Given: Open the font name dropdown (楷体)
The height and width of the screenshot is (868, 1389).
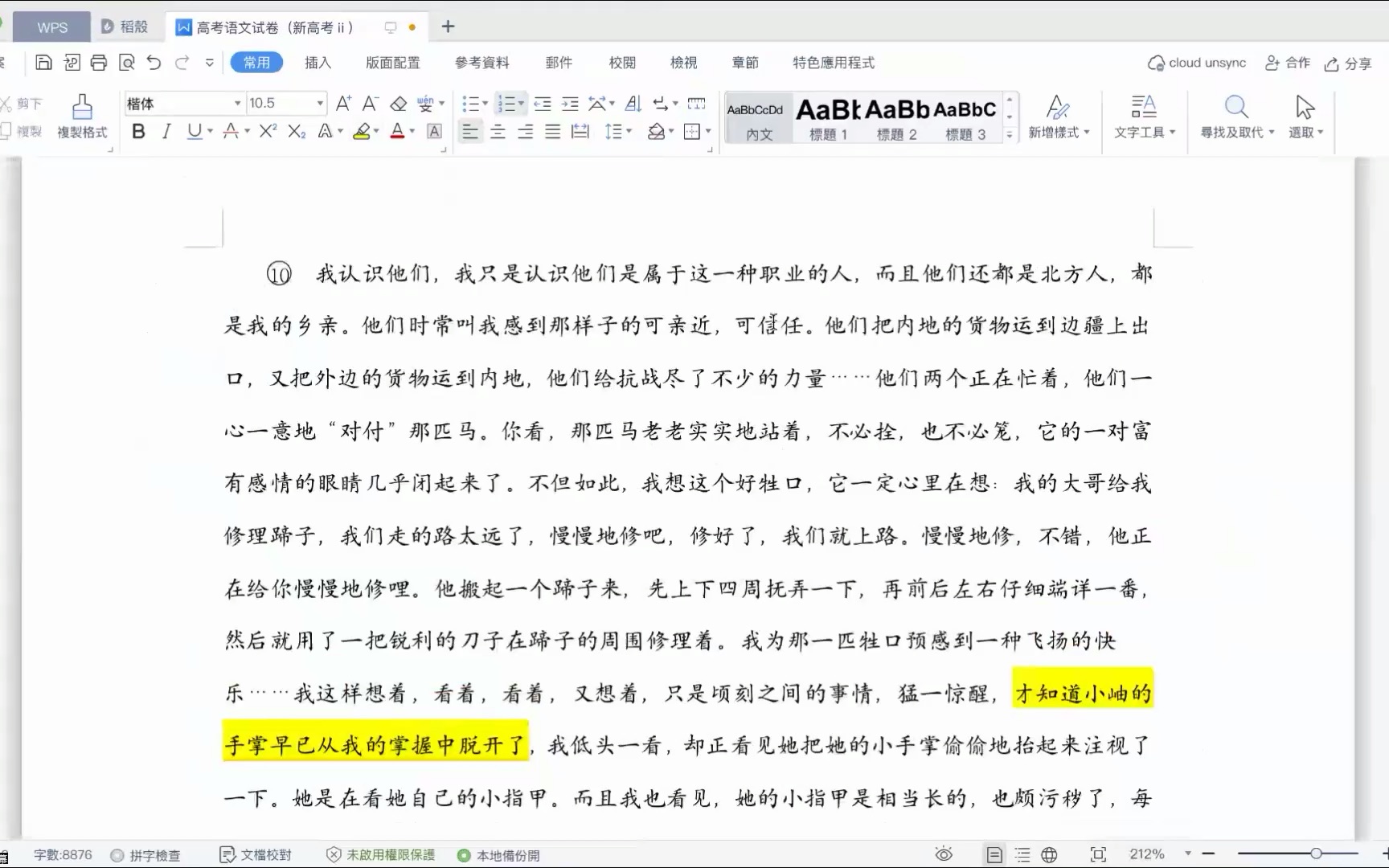Looking at the screenshot, I should 237,104.
